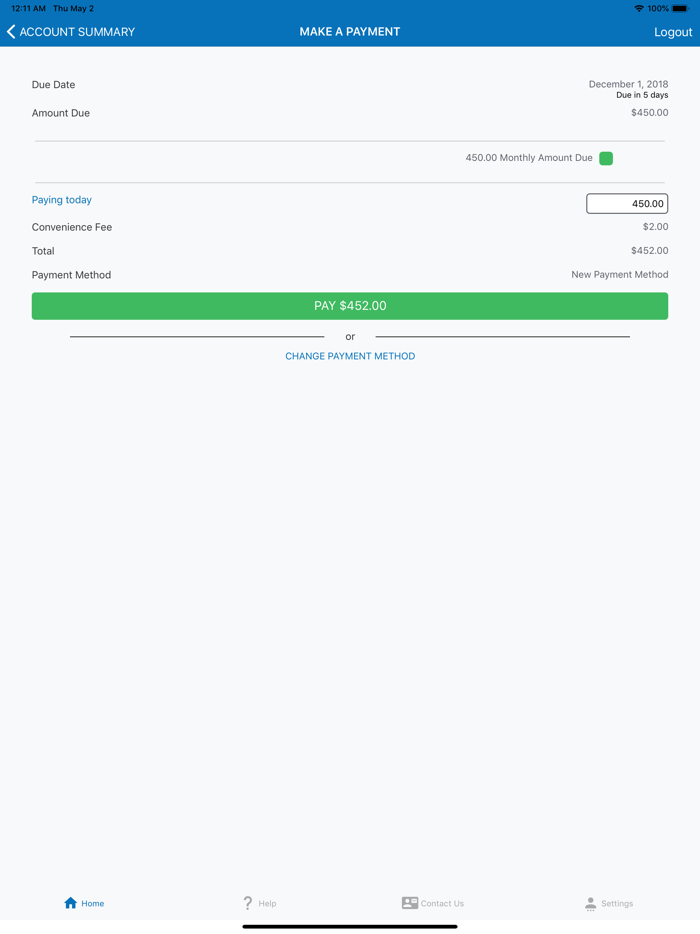Tap the Logout link in the header
The width and height of the screenshot is (700, 934).
[x=672, y=31]
